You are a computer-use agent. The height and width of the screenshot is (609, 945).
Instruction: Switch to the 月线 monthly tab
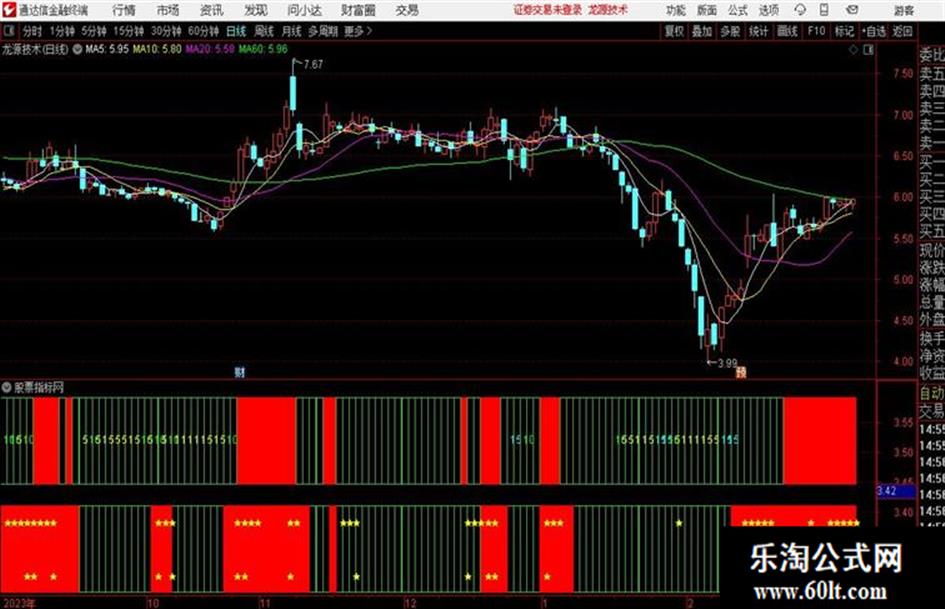291,31
